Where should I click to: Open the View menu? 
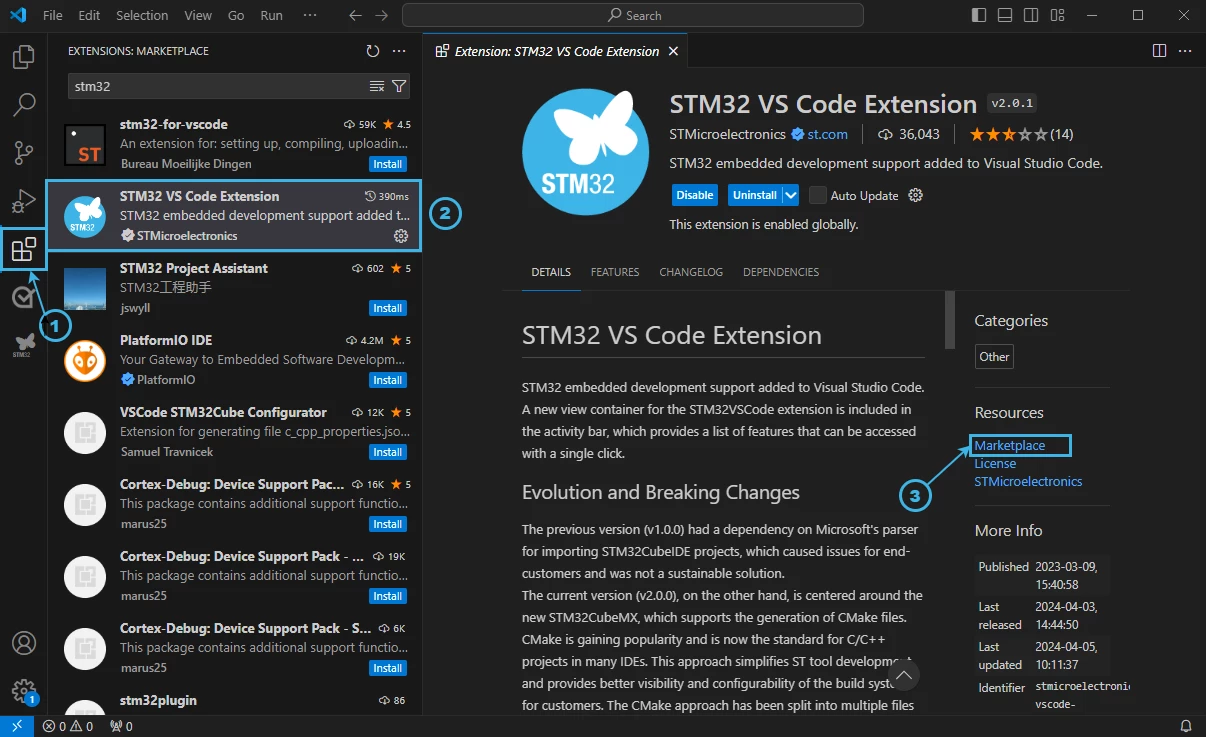pos(198,15)
